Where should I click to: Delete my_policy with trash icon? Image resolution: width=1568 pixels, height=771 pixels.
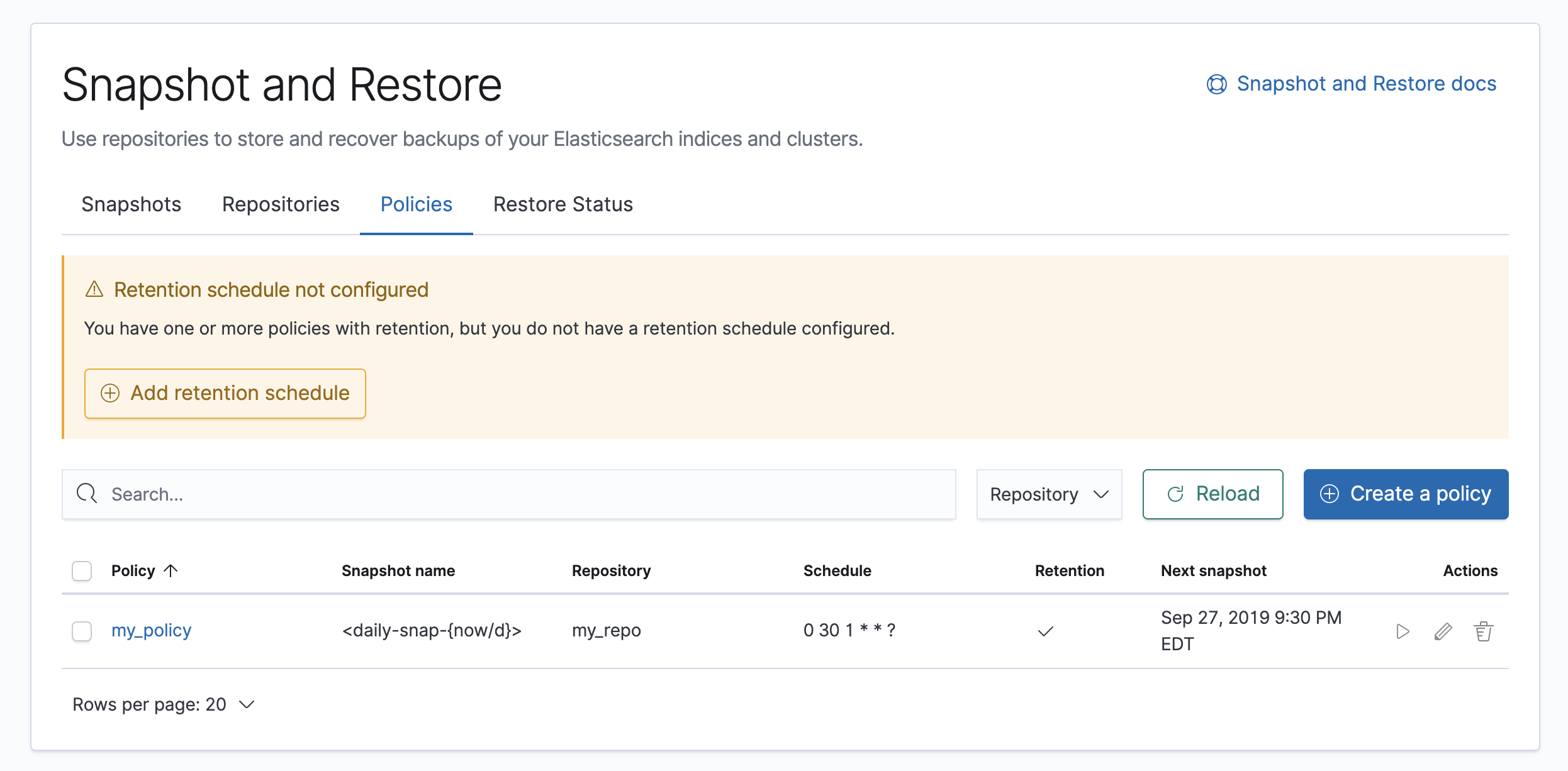tap(1483, 631)
